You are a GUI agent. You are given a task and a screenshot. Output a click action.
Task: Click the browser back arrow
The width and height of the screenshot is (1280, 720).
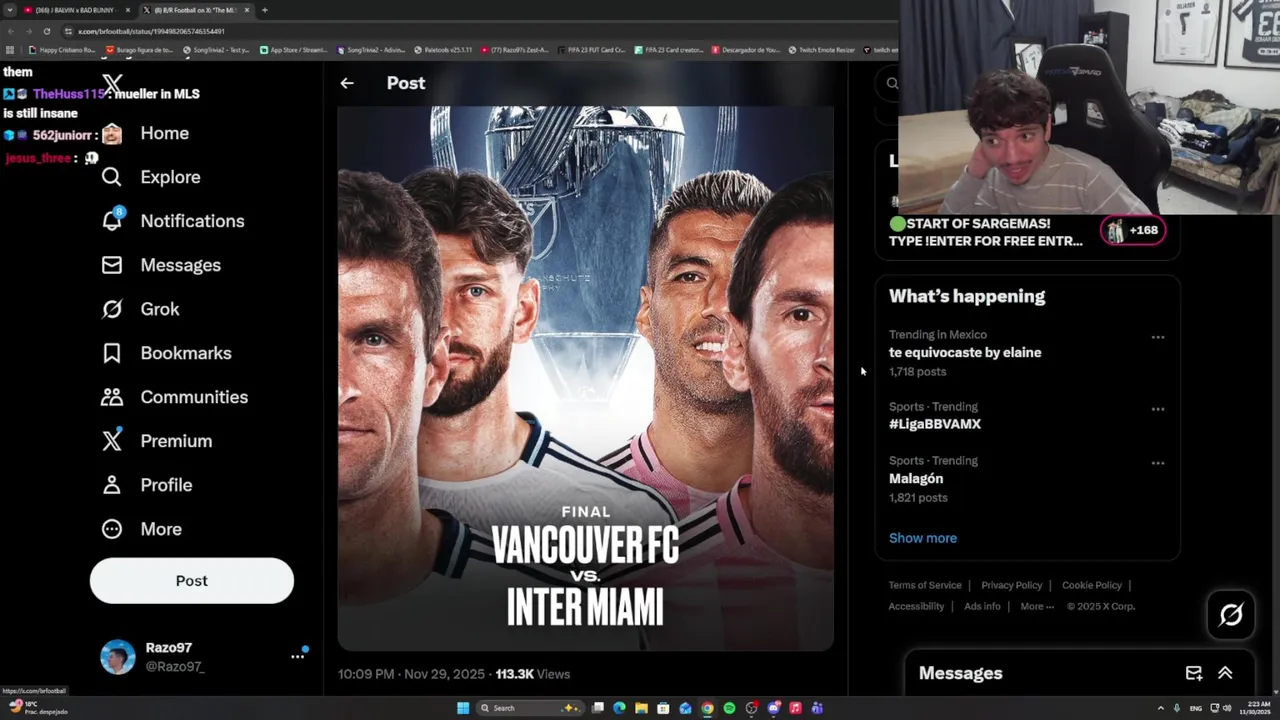(10, 31)
